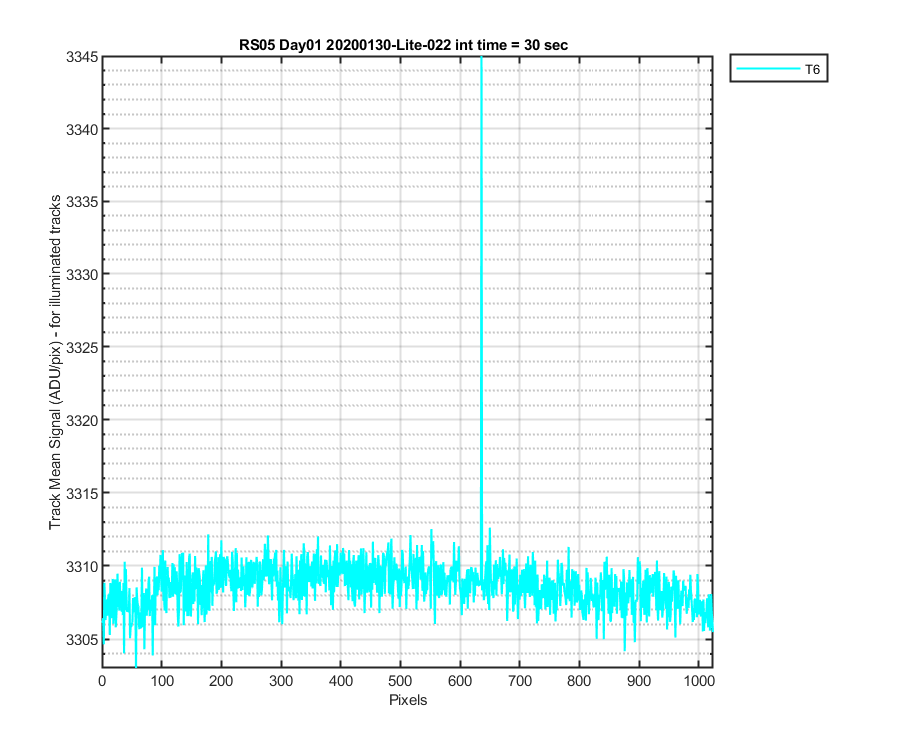The width and height of the screenshot is (900, 750).
Task: Click y-axis tick label 3315
Action: point(82,493)
